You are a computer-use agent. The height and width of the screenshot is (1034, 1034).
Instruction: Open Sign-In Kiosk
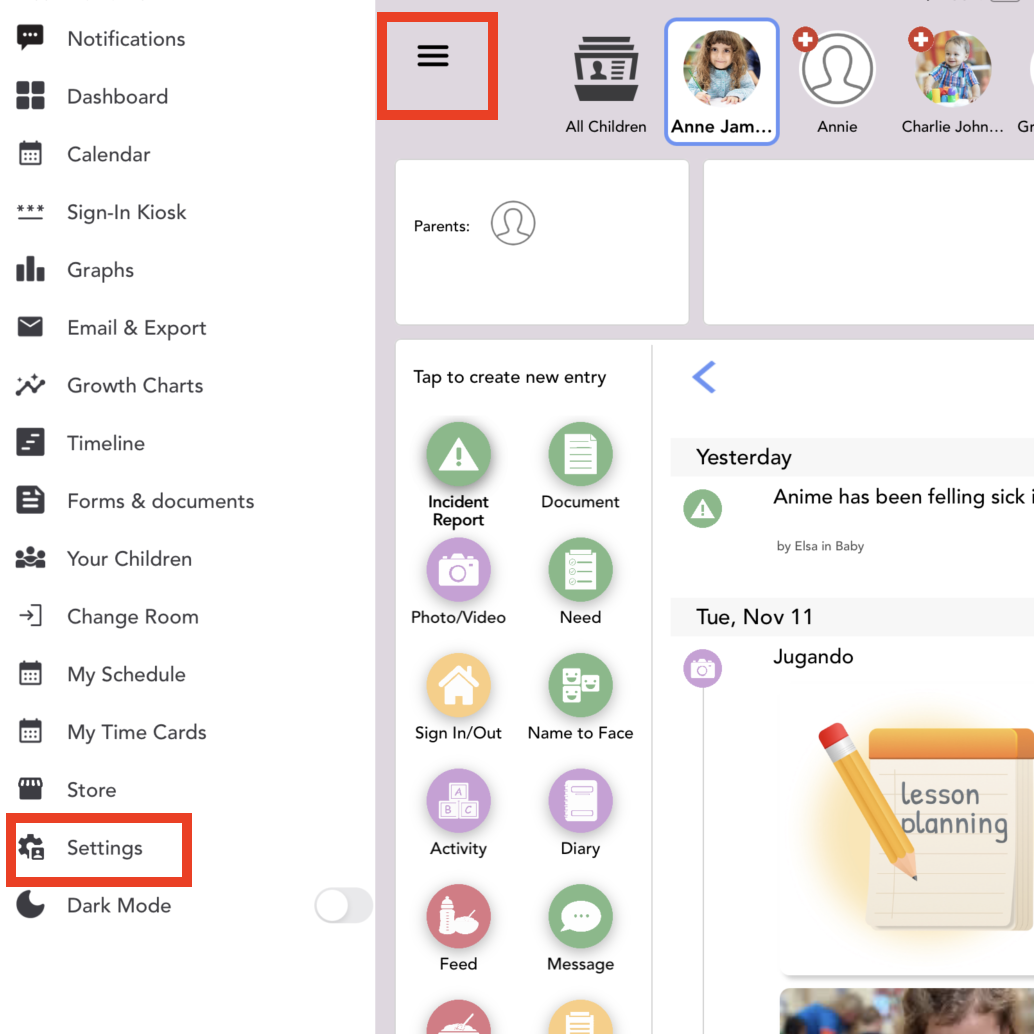pos(127,212)
